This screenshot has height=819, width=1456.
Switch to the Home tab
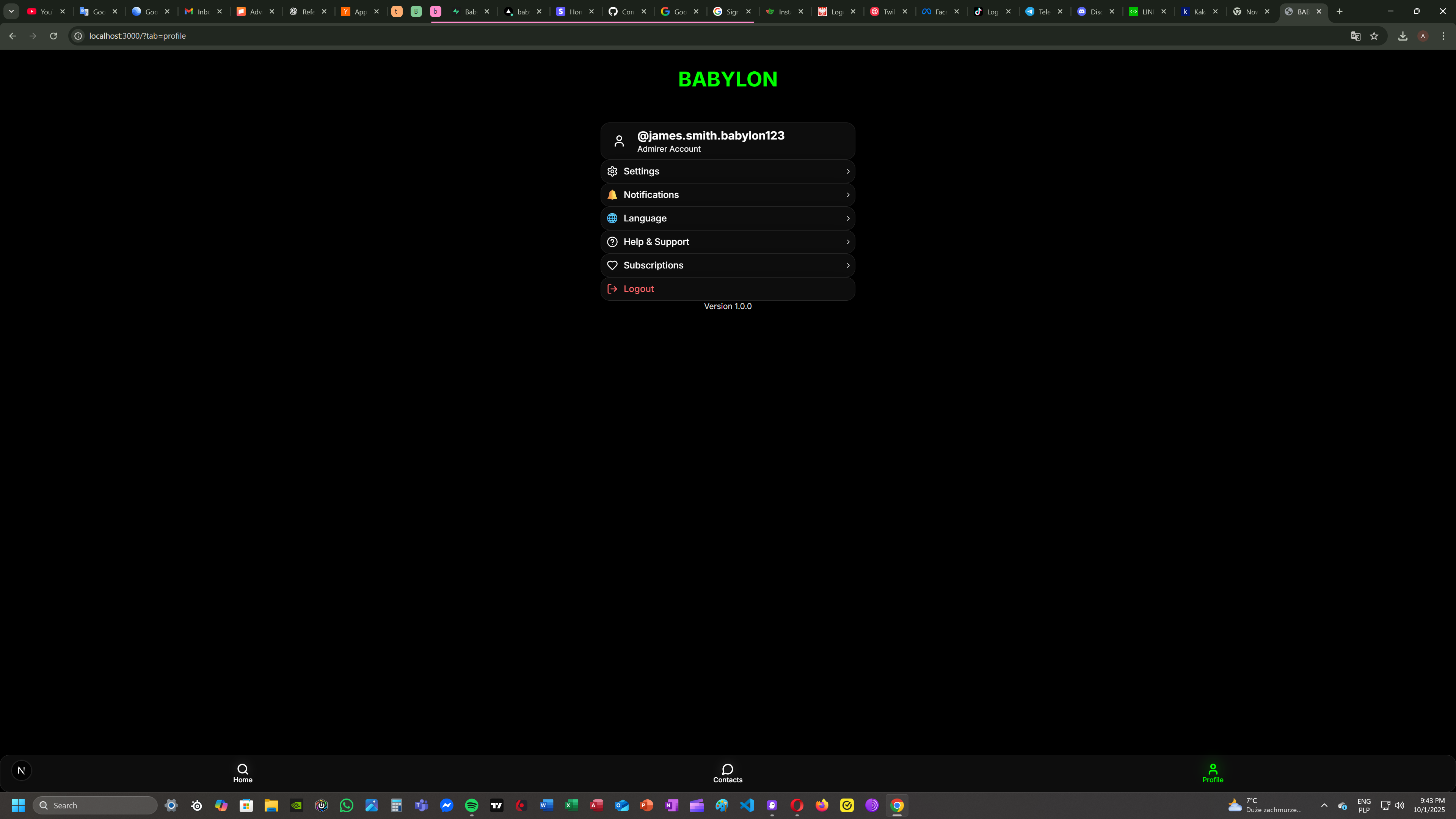(x=243, y=773)
